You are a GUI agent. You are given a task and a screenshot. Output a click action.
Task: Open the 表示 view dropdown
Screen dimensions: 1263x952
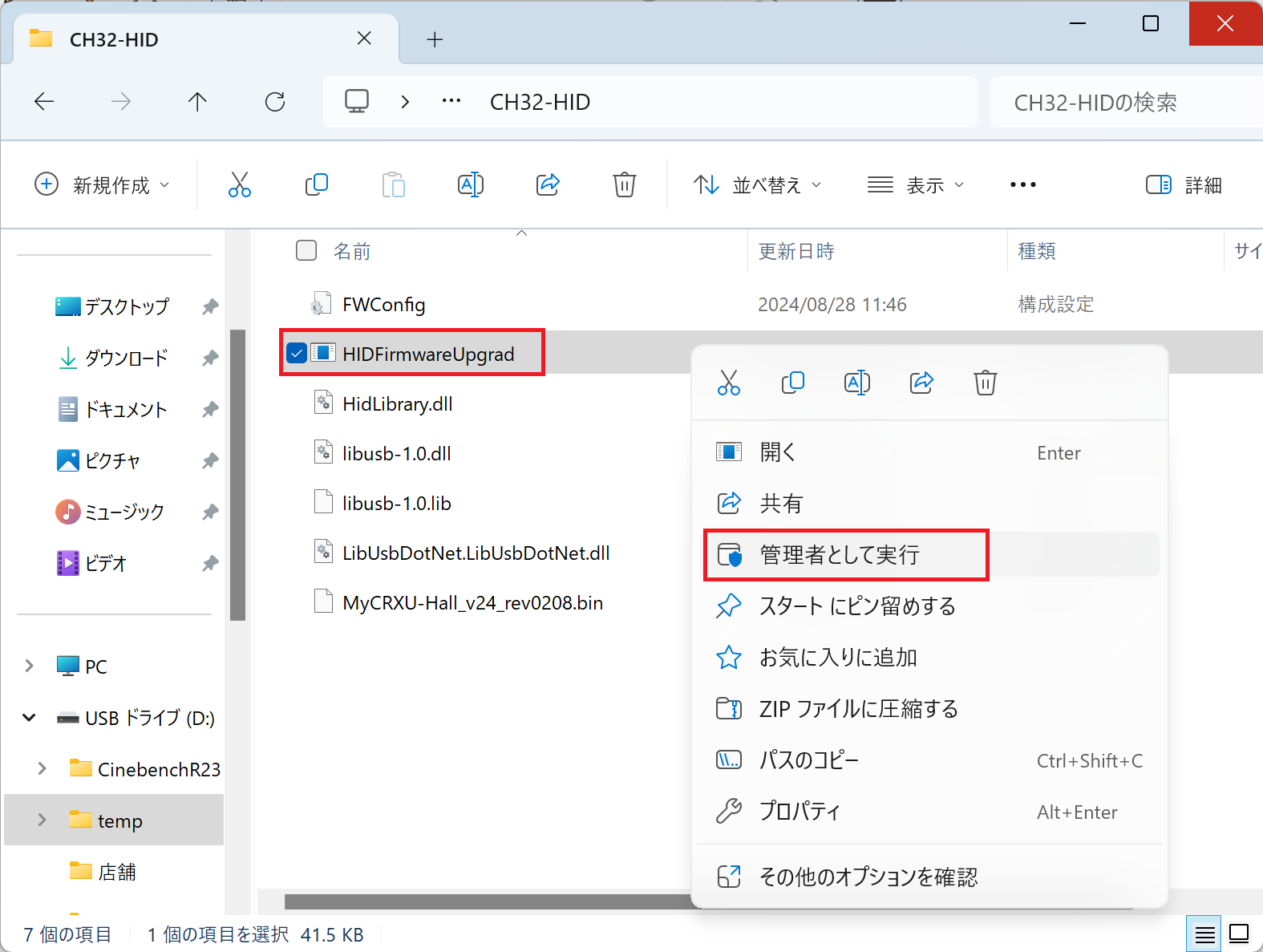coord(916,185)
